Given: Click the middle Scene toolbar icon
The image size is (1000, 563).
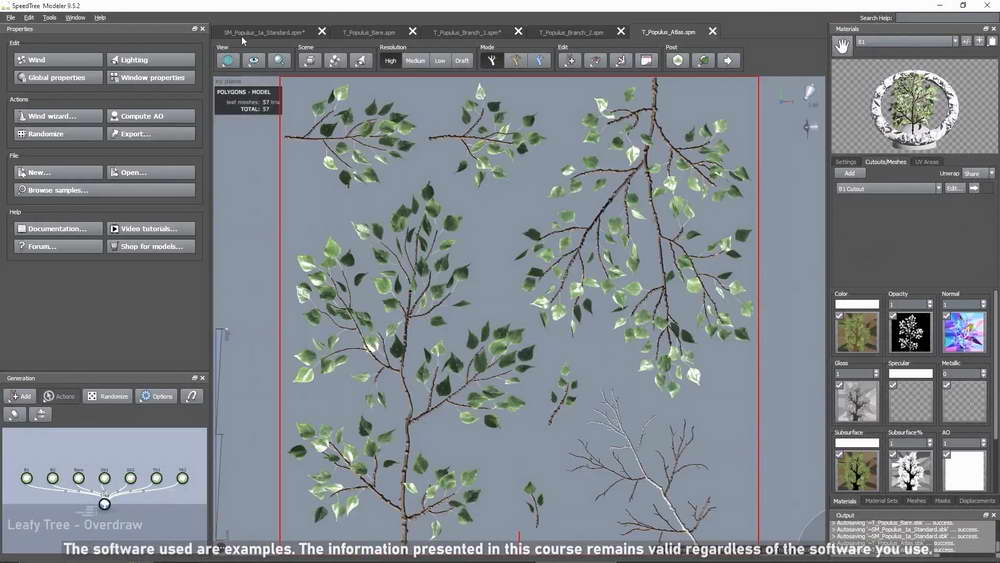Looking at the screenshot, I should 335,61.
